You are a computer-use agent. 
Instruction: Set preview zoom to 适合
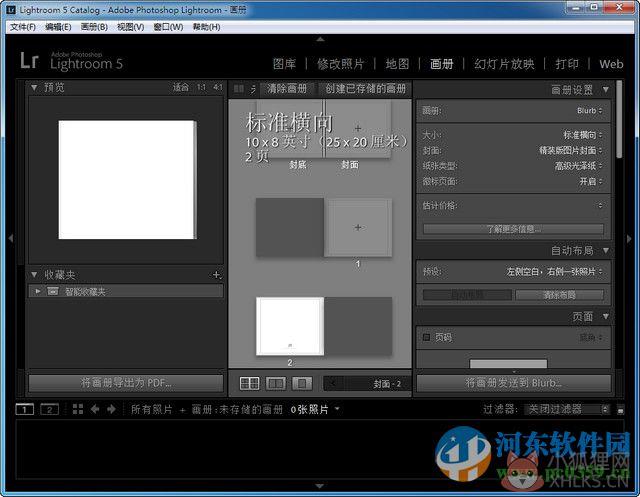tap(180, 87)
